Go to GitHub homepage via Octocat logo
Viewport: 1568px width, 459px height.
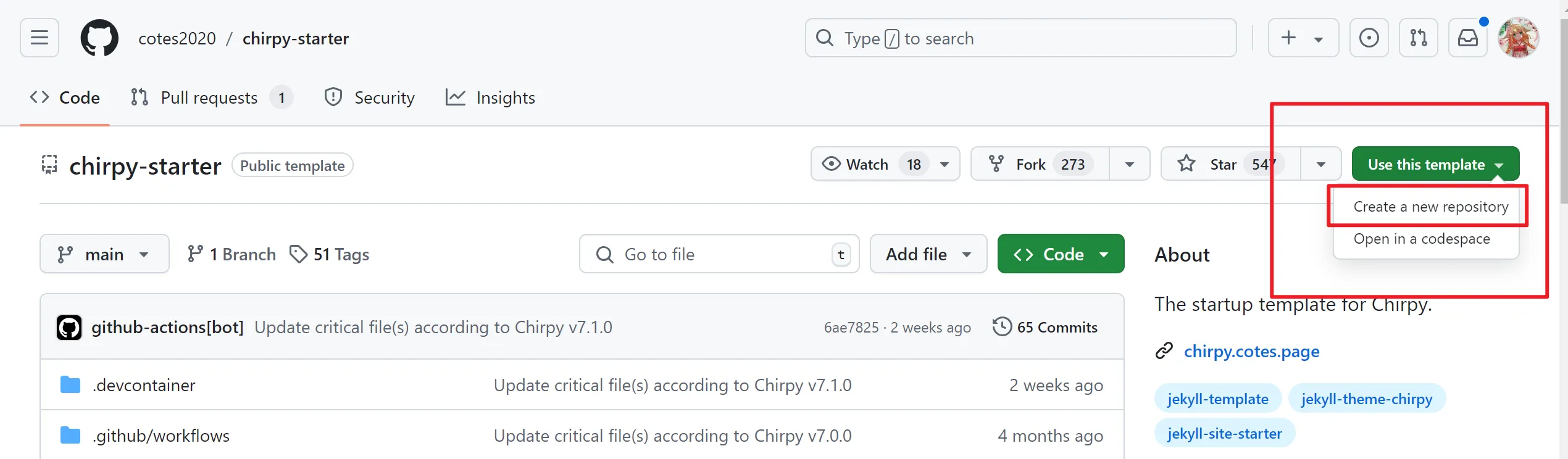click(x=99, y=38)
